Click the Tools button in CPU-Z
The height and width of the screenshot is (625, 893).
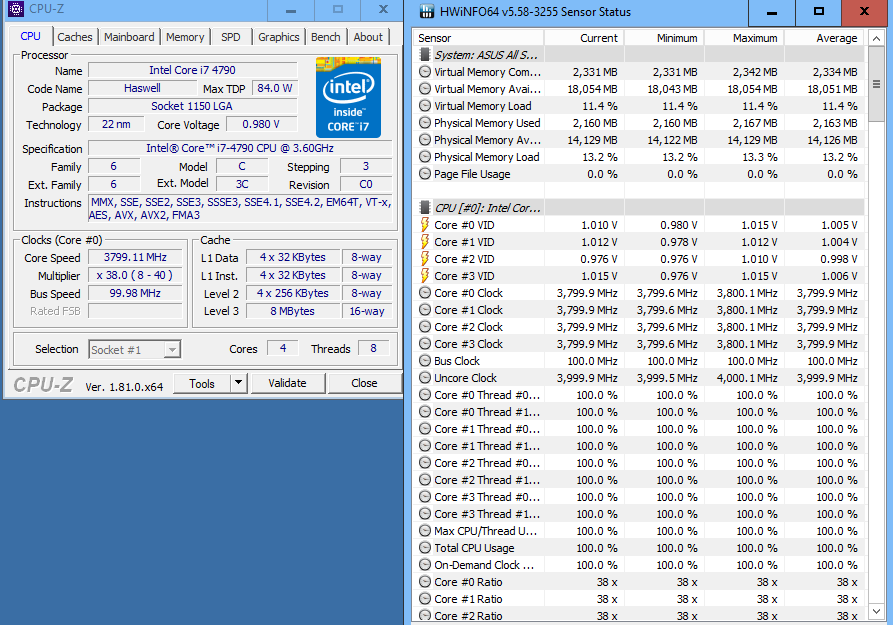click(x=202, y=383)
